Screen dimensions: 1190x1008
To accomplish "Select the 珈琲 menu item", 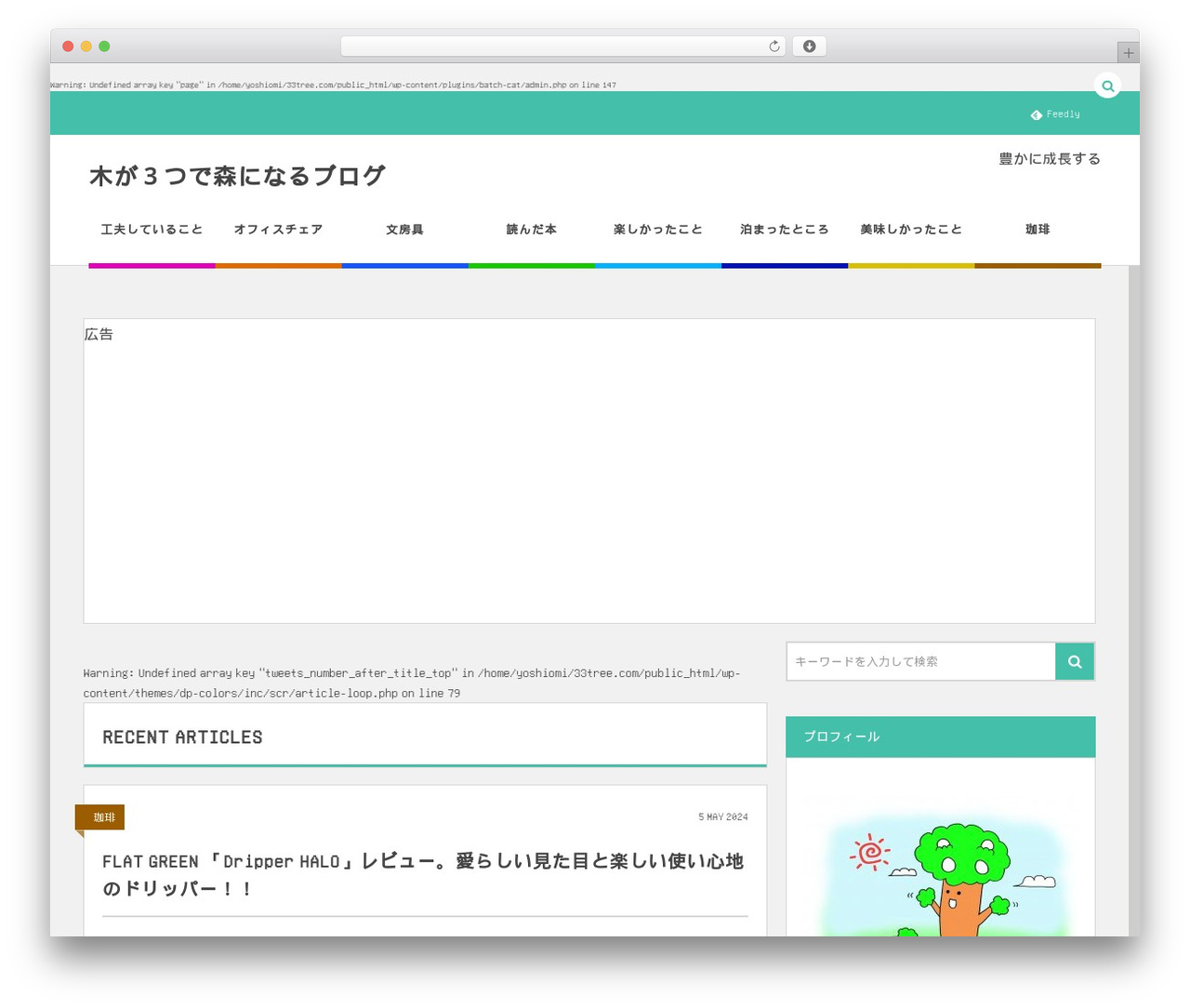I will 1038,230.
